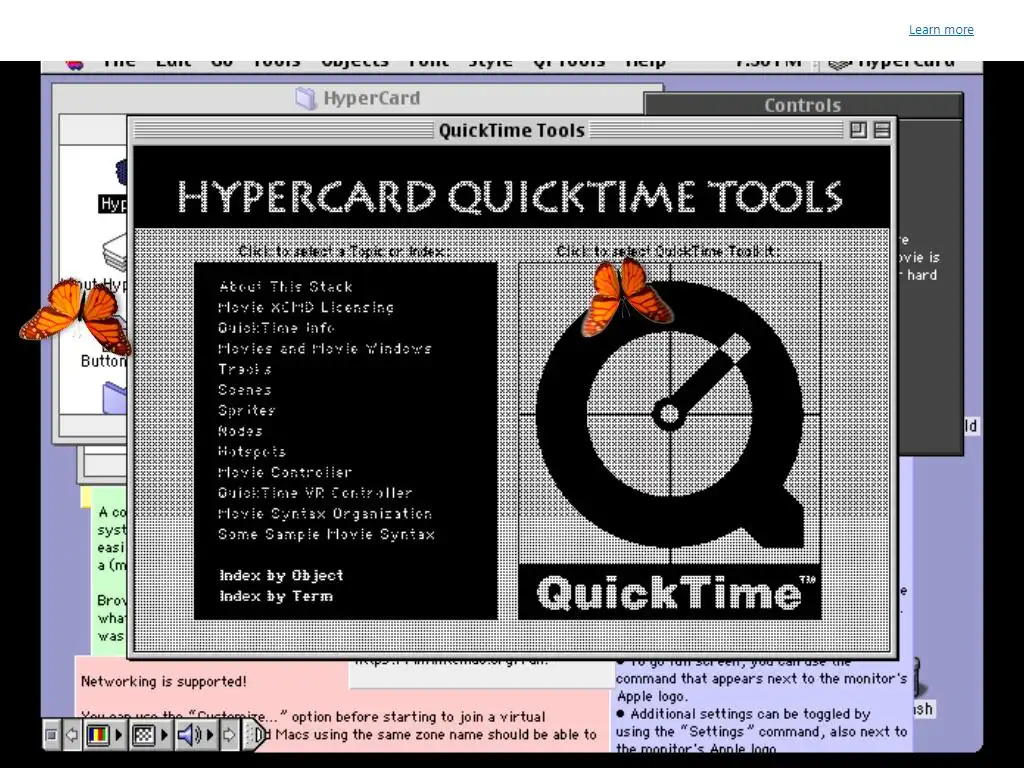The height and width of the screenshot is (768, 1024).
Task: Click the monitor color depth control strip icon
Action: coord(97,735)
